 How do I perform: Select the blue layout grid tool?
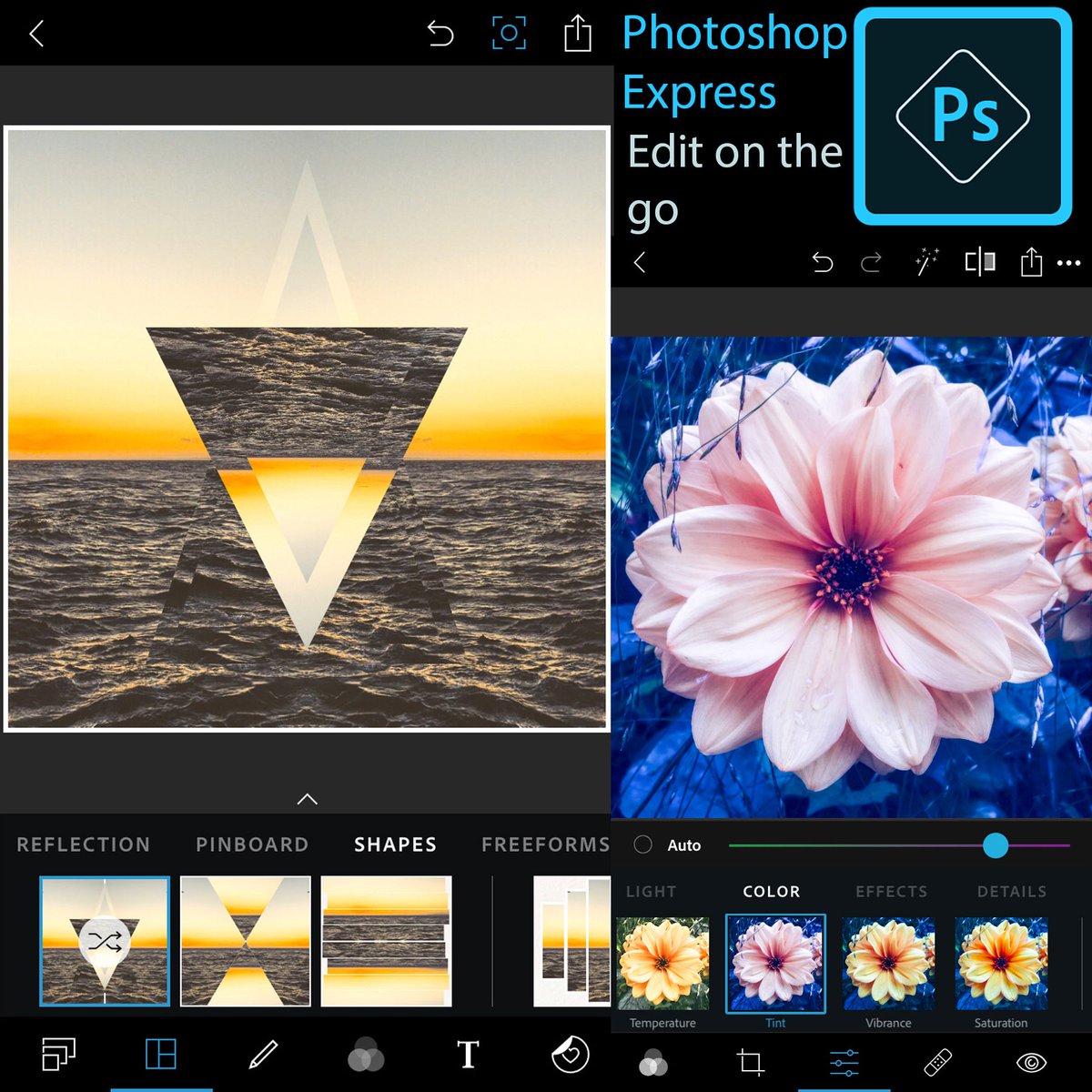(161, 1055)
